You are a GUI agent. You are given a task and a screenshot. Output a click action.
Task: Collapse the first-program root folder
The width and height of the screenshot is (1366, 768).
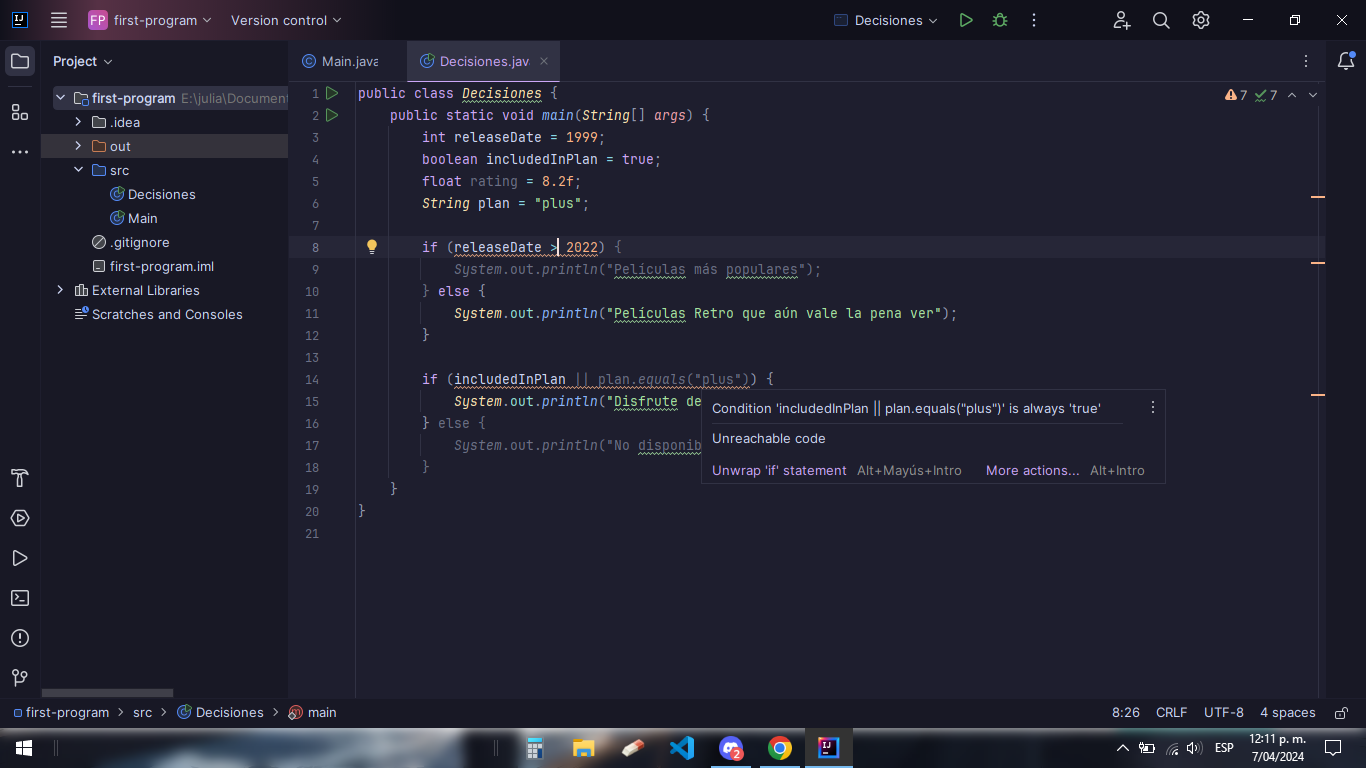coord(61,98)
